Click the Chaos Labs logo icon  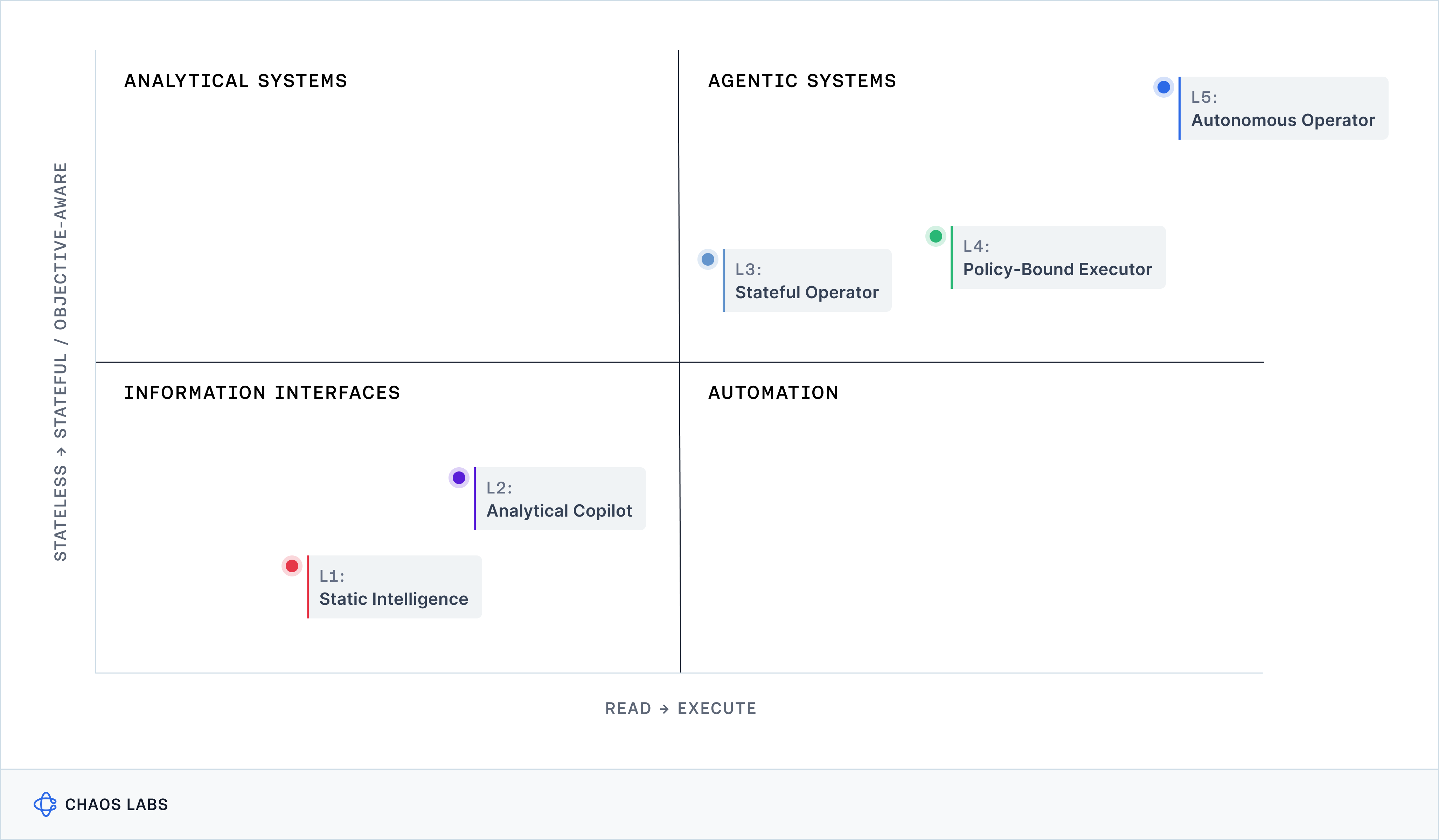point(45,804)
